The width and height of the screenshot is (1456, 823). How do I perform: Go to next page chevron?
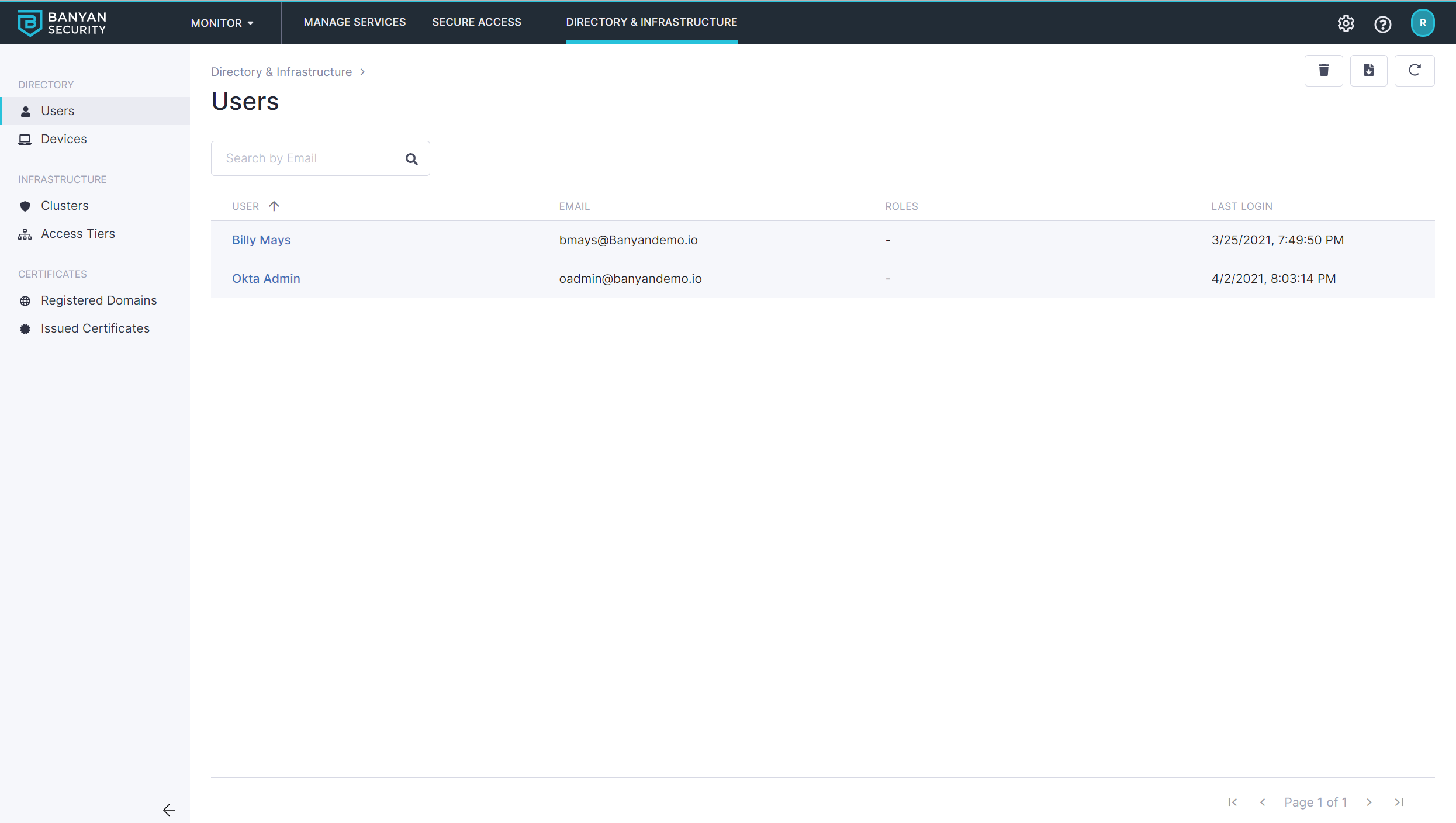1369,802
